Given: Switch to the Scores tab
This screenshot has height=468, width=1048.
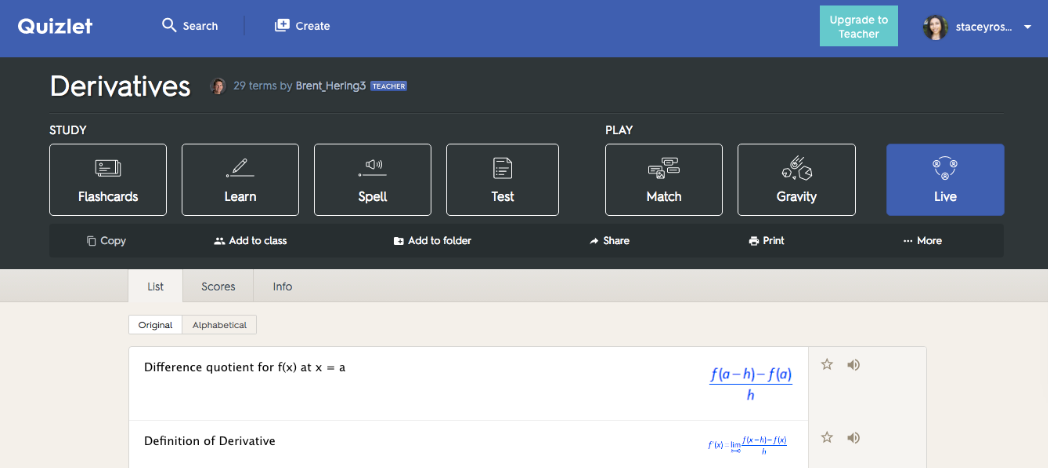Looking at the screenshot, I should pos(219,286).
